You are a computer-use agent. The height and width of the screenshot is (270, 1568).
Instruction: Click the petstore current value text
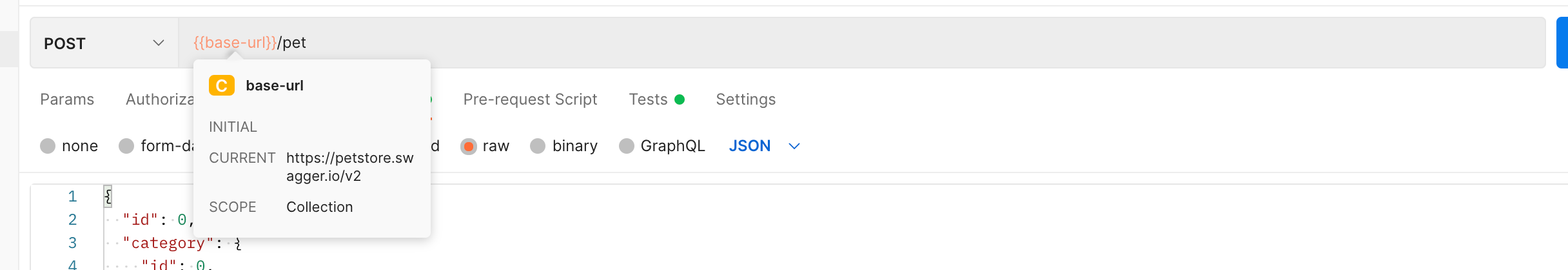(x=350, y=167)
